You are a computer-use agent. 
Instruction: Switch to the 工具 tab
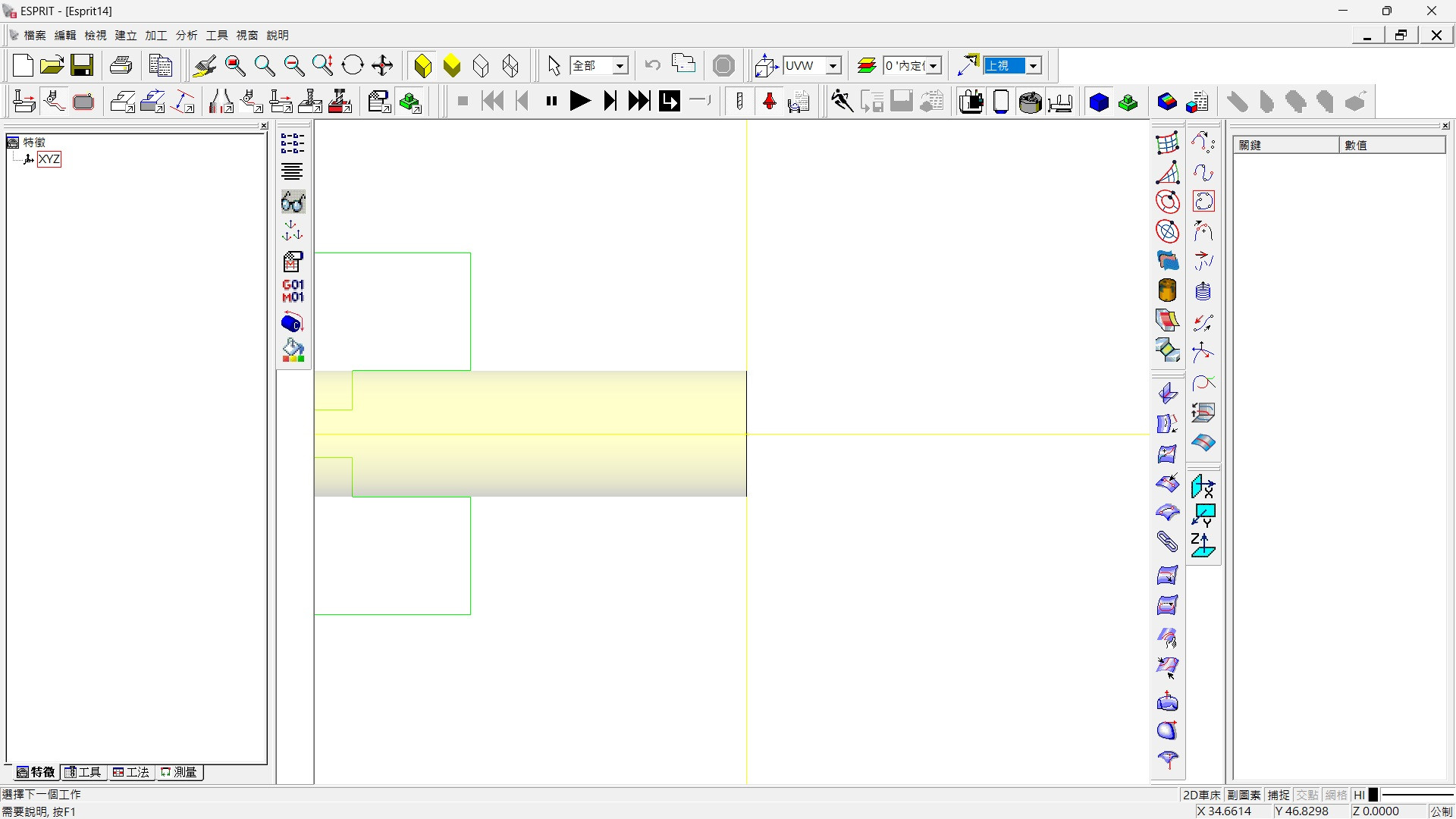click(83, 772)
